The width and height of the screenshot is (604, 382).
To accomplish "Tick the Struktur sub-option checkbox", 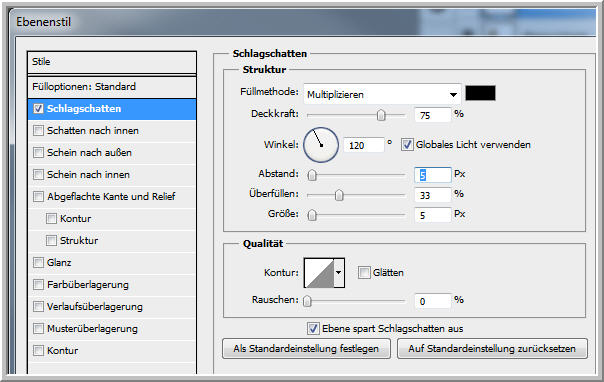I will pos(51,240).
